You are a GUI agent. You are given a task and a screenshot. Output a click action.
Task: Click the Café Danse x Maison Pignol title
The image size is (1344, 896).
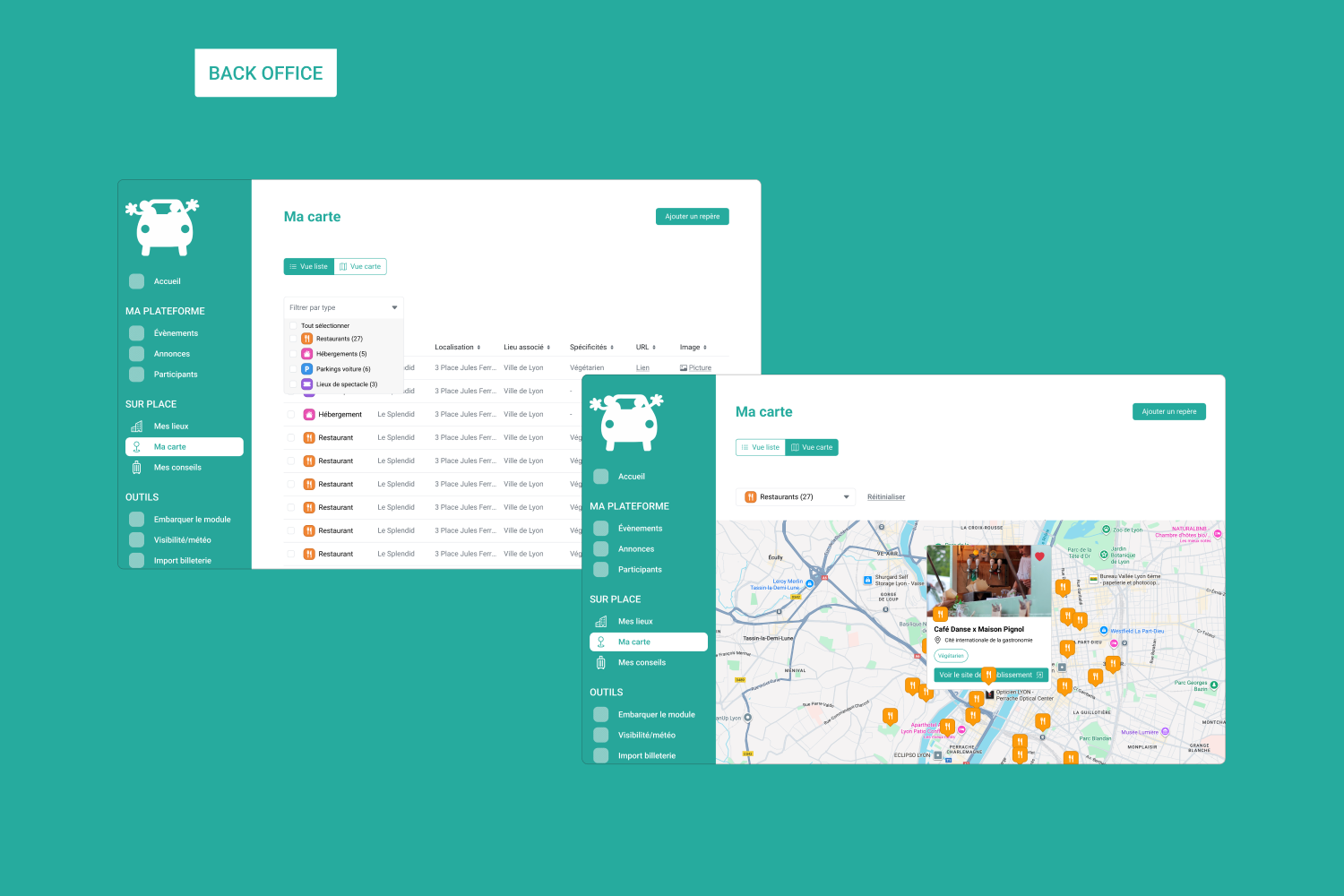(978, 629)
